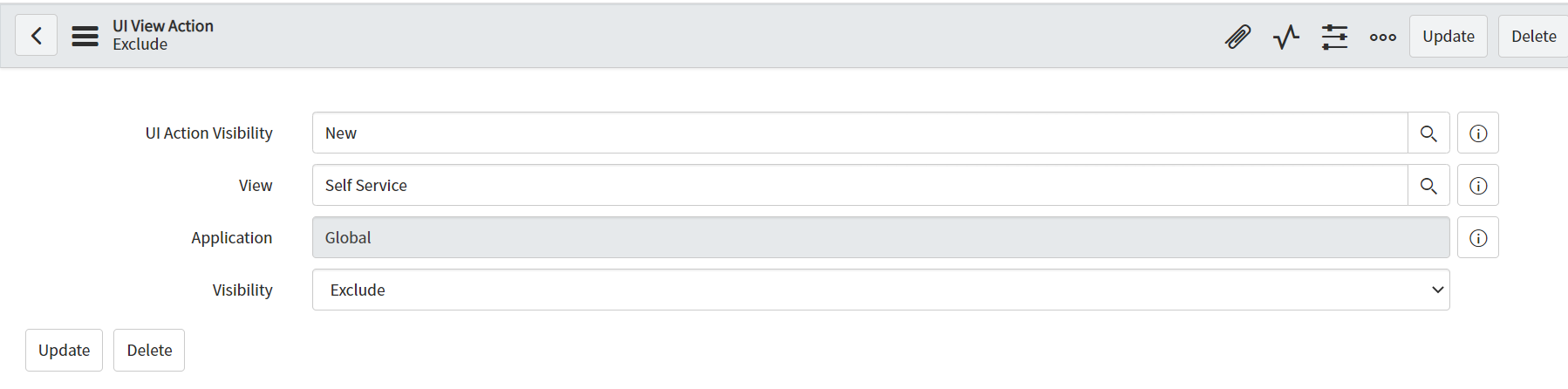Click the header Update button
The width and height of the screenshot is (1568, 389).
1449,37
